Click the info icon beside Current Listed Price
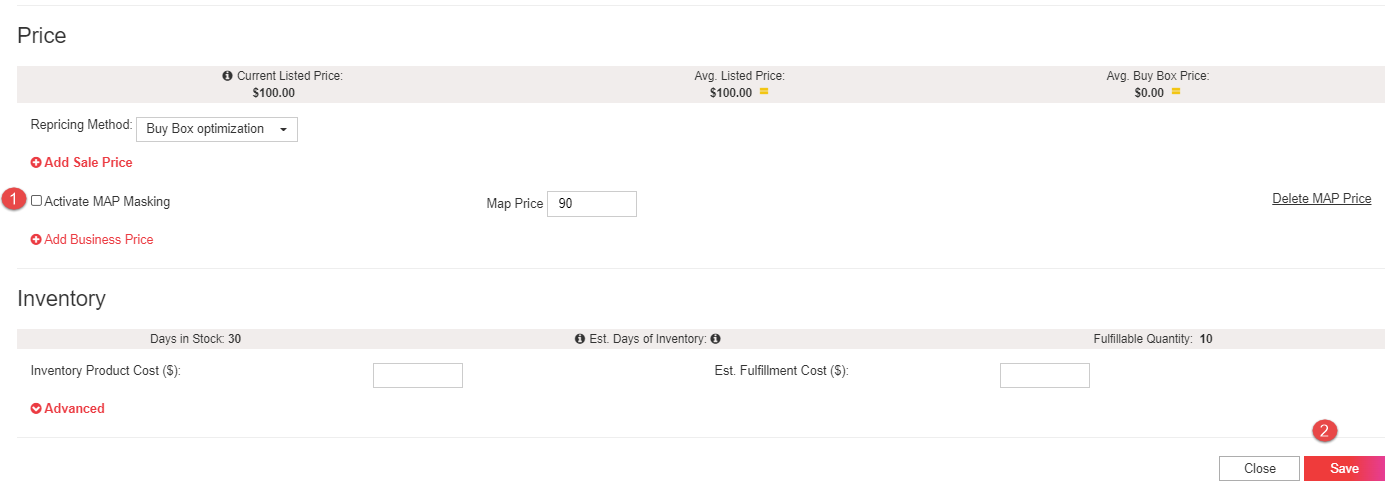Screen dimensions: 1398x484 click(x=227, y=76)
